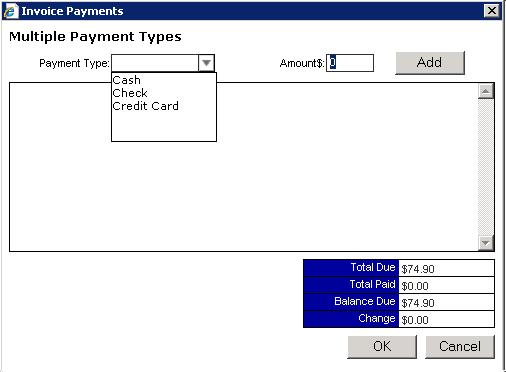Select Cash from the payment list
506x372 pixels.
(x=127, y=80)
